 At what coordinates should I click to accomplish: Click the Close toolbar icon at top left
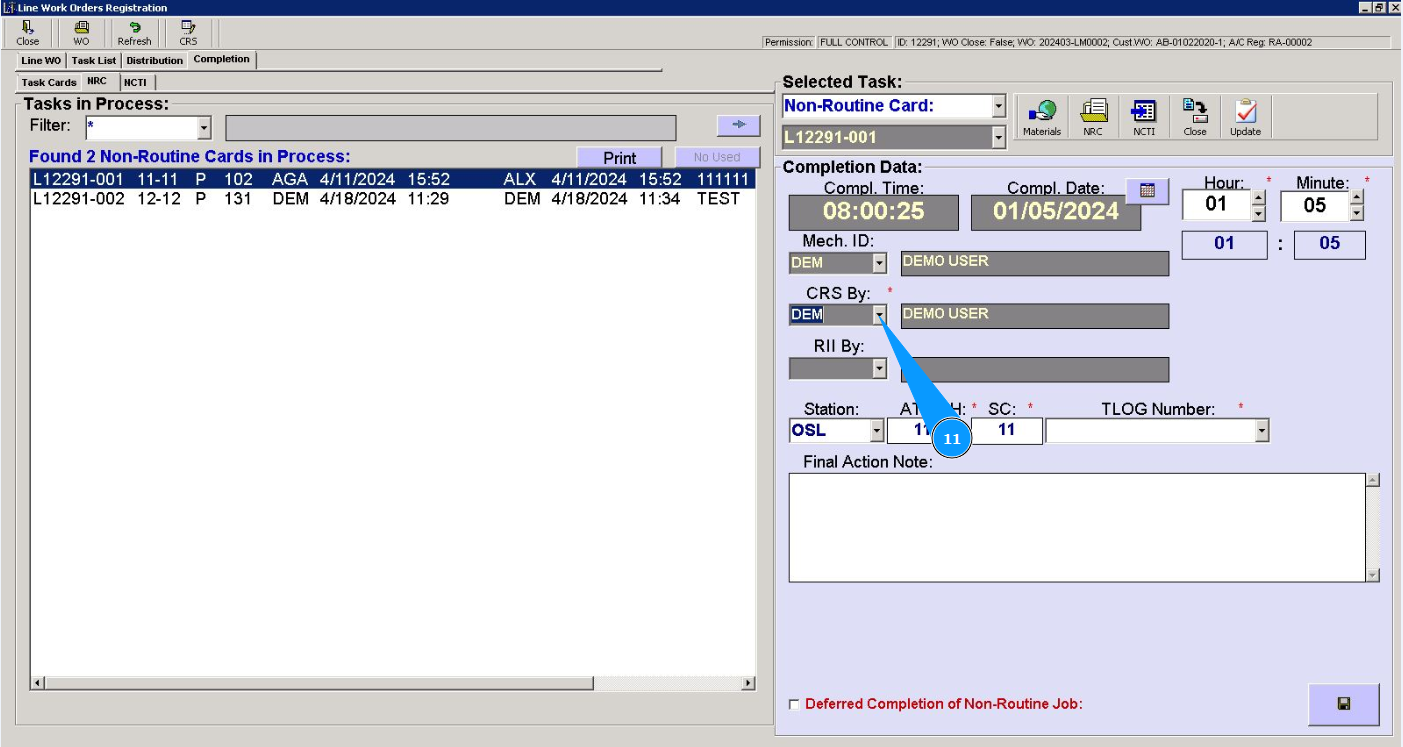pyautogui.click(x=28, y=33)
